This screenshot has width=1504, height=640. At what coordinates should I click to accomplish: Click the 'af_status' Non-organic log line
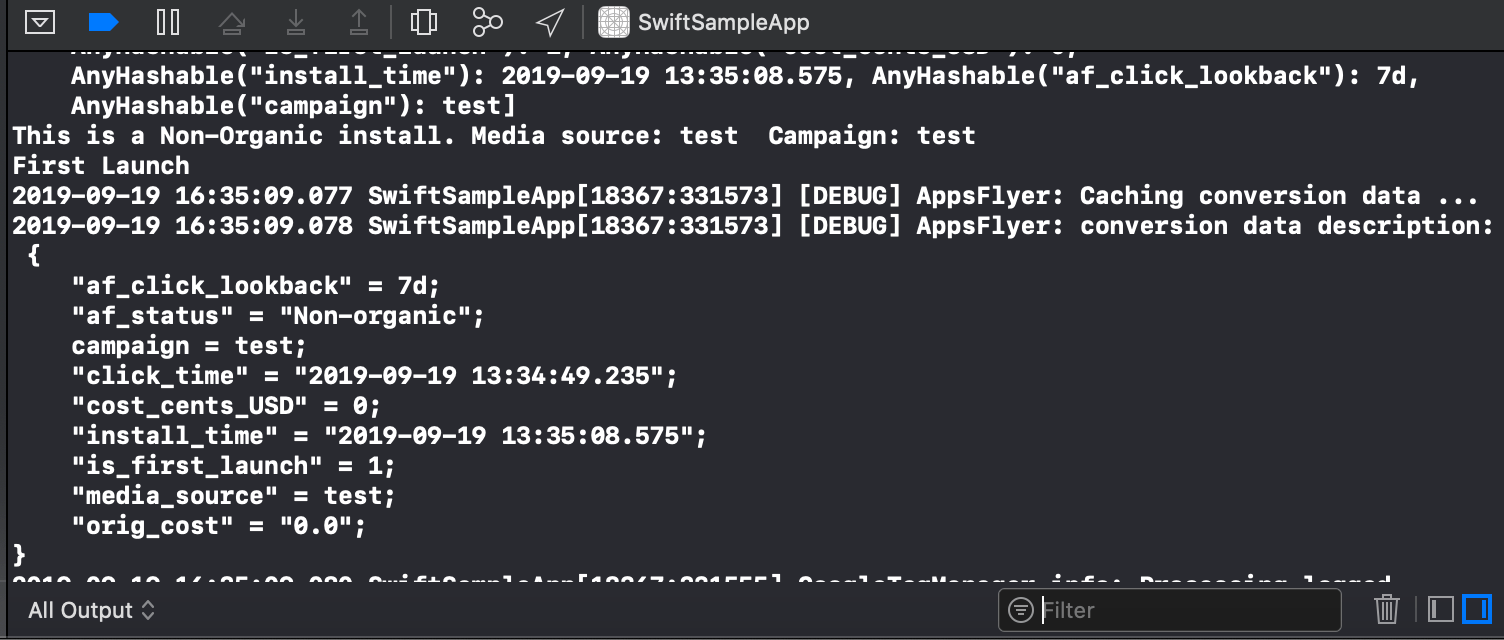[277, 316]
